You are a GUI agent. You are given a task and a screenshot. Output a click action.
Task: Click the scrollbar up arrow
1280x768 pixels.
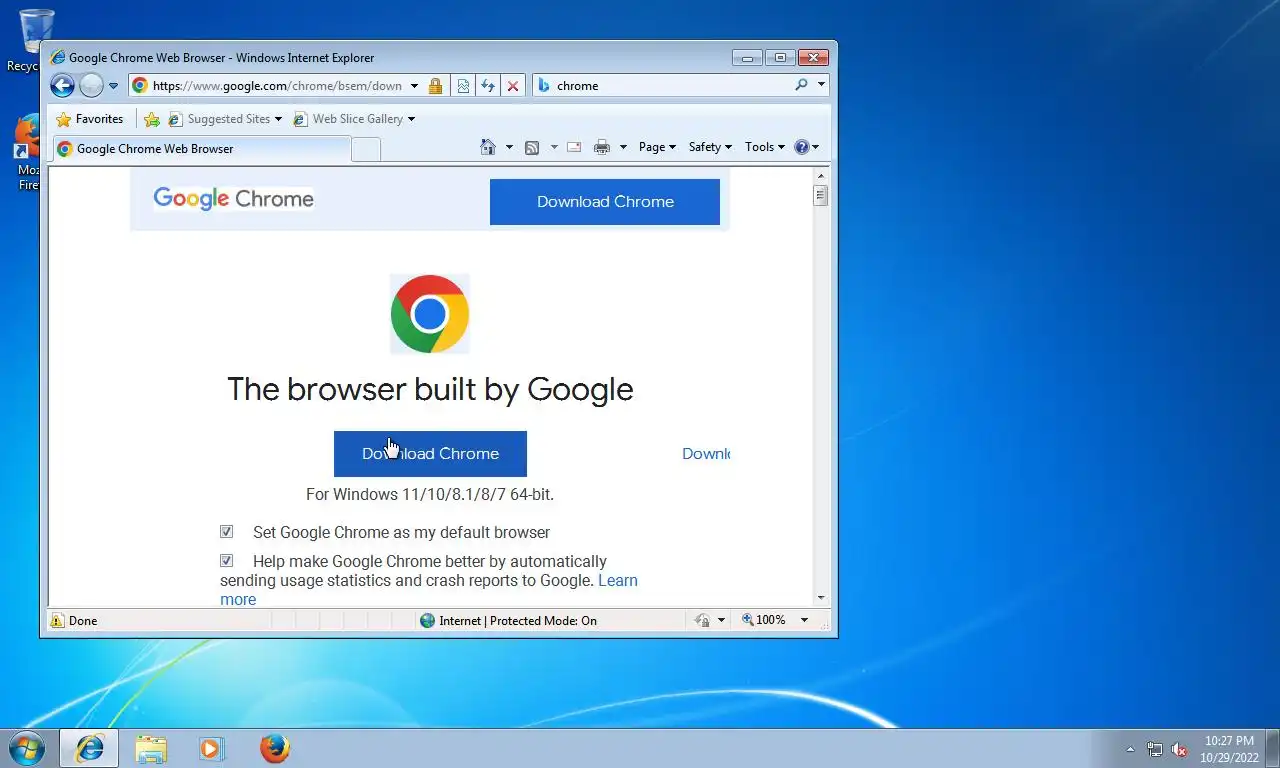tap(821, 175)
